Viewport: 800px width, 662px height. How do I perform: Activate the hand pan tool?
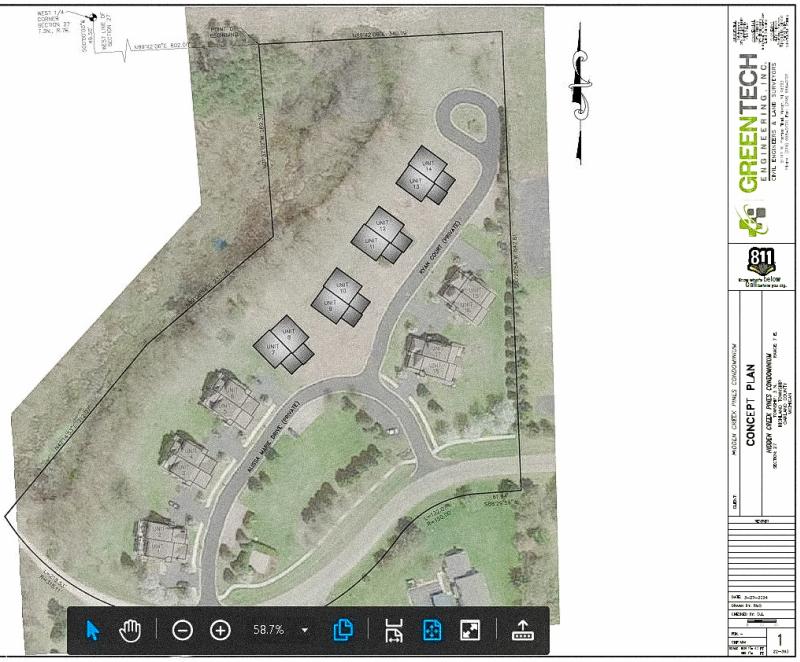pyautogui.click(x=132, y=630)
